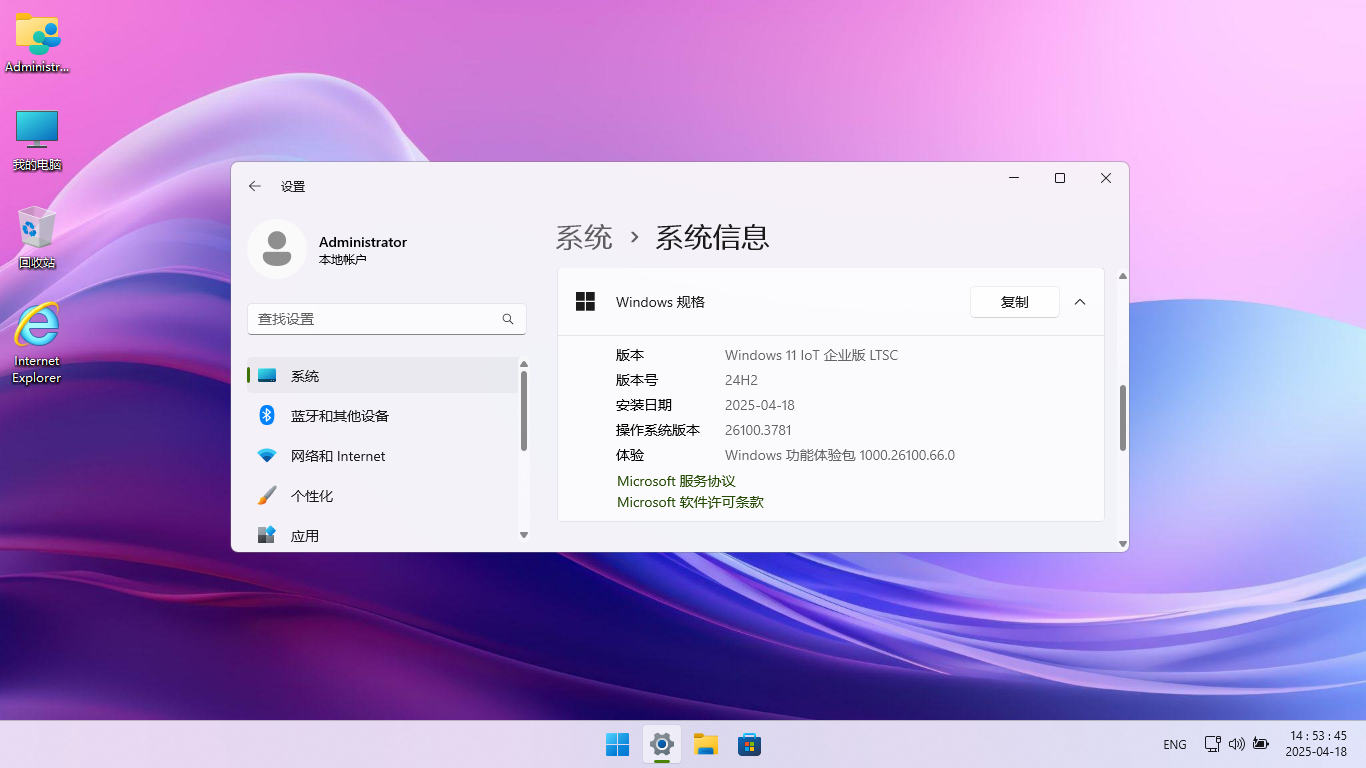Click the search magnifier icon
Image resolution: width=1366 pixels, height=768 pixels.
point(508,319)
